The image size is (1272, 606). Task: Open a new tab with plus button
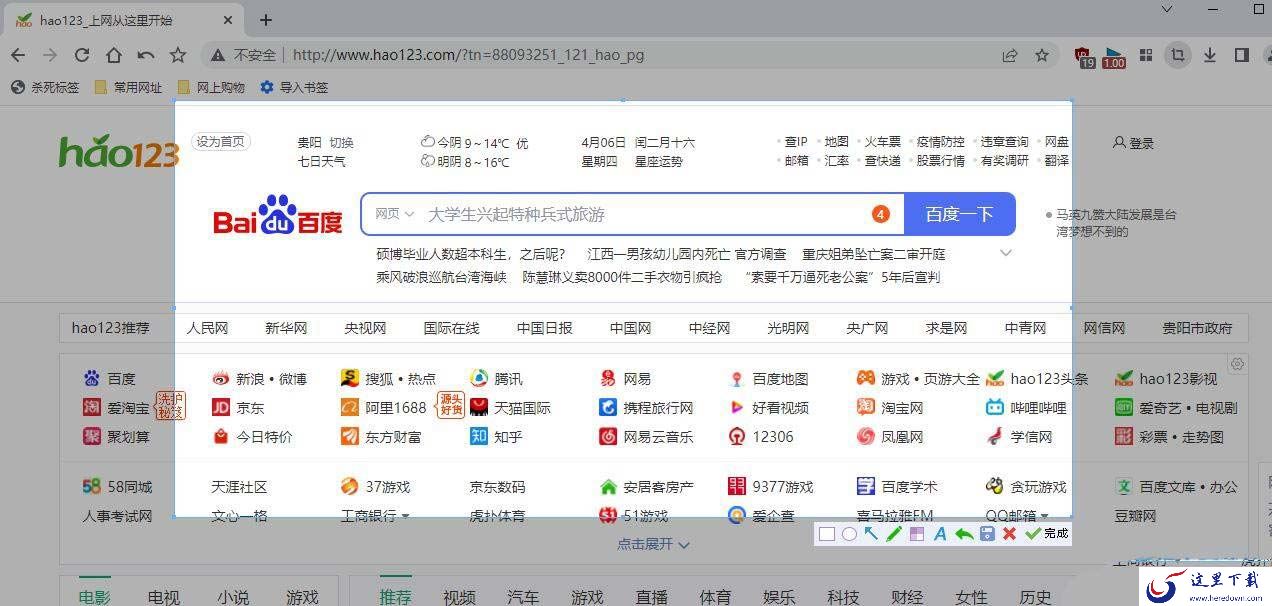pos(266,20)
